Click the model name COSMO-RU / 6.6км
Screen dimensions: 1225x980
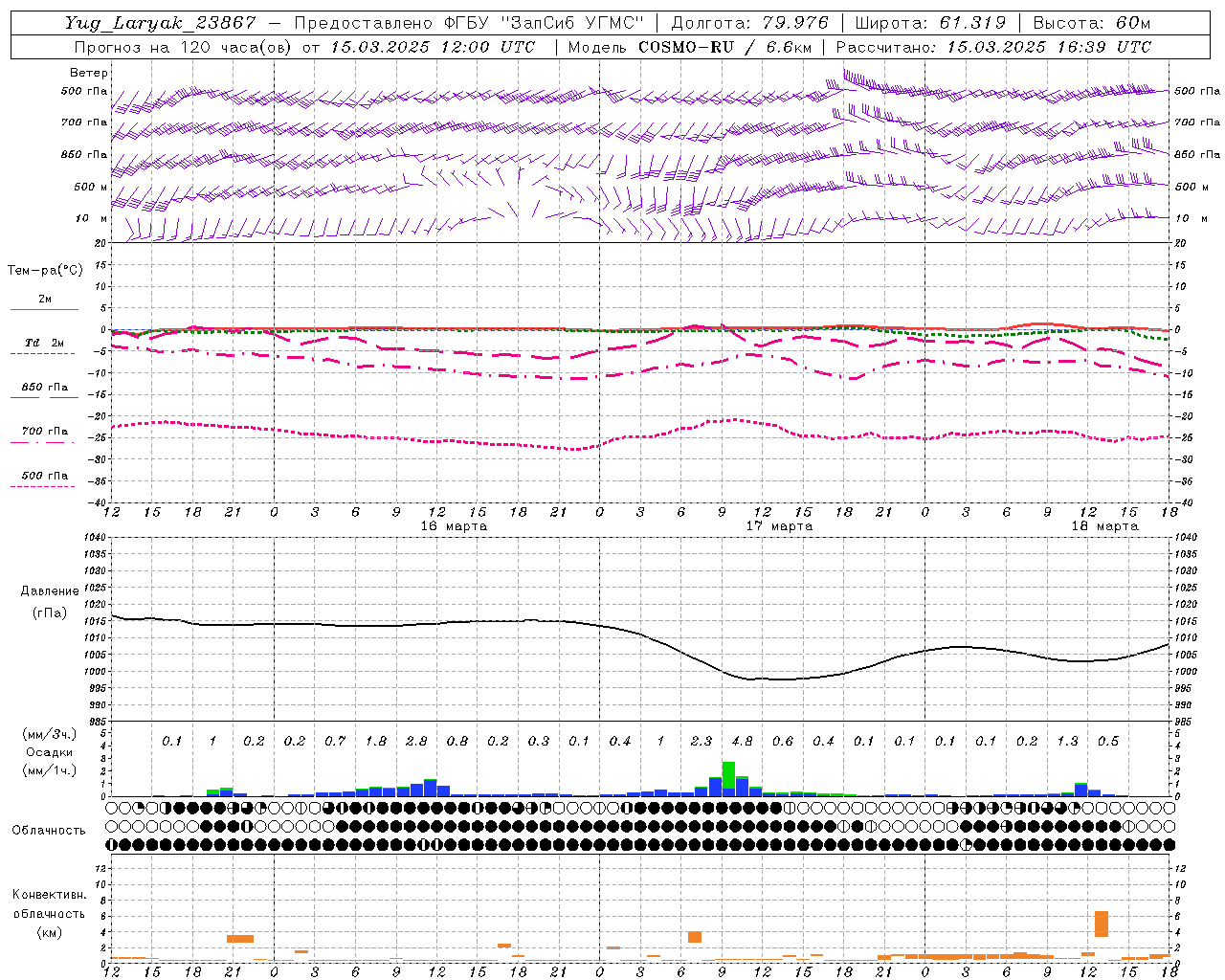725,47
